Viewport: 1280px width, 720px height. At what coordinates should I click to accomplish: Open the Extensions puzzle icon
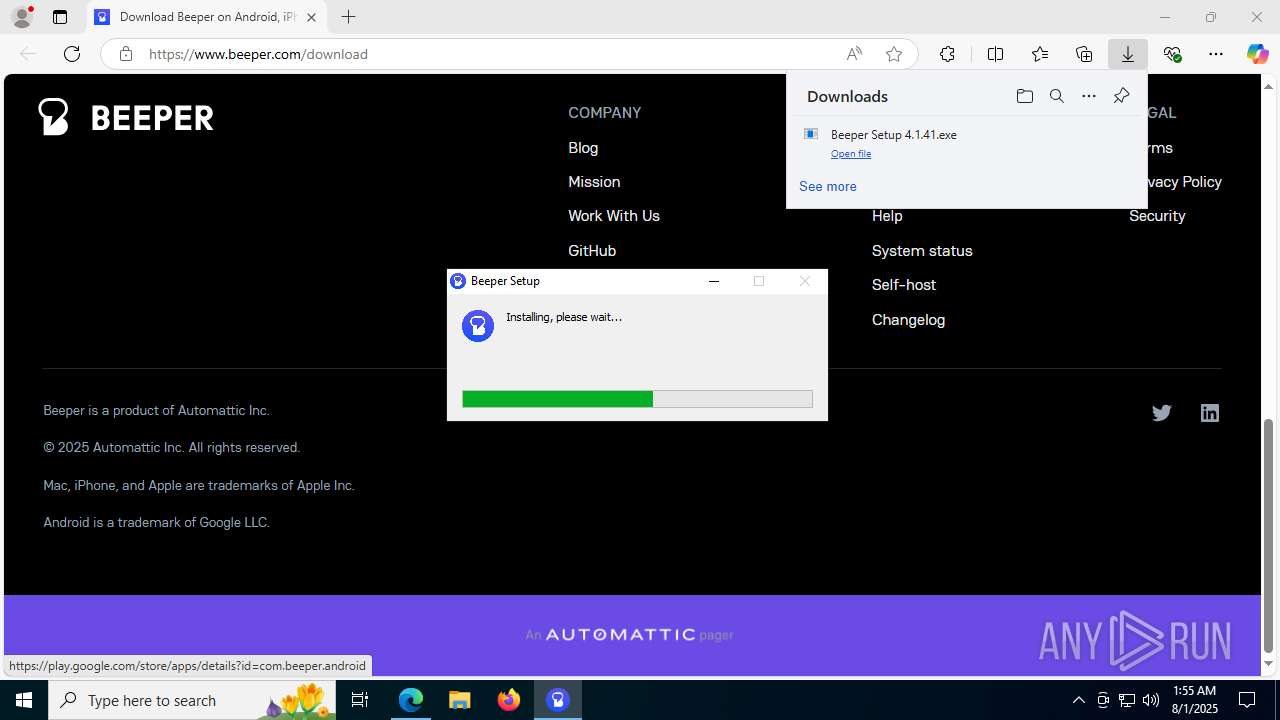click(947, 54)
